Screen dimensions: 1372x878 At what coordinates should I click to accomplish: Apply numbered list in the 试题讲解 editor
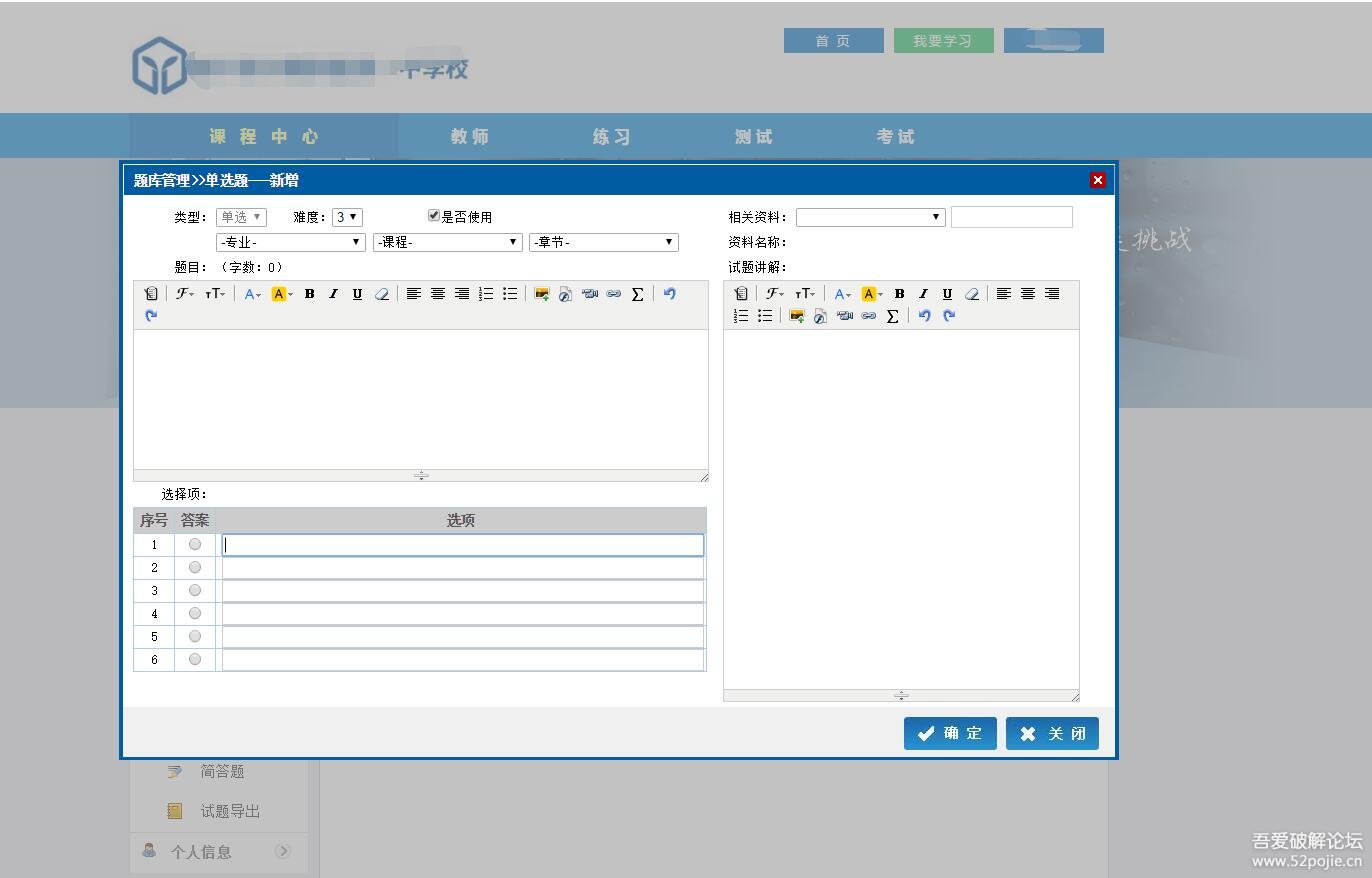pos(741,316)
